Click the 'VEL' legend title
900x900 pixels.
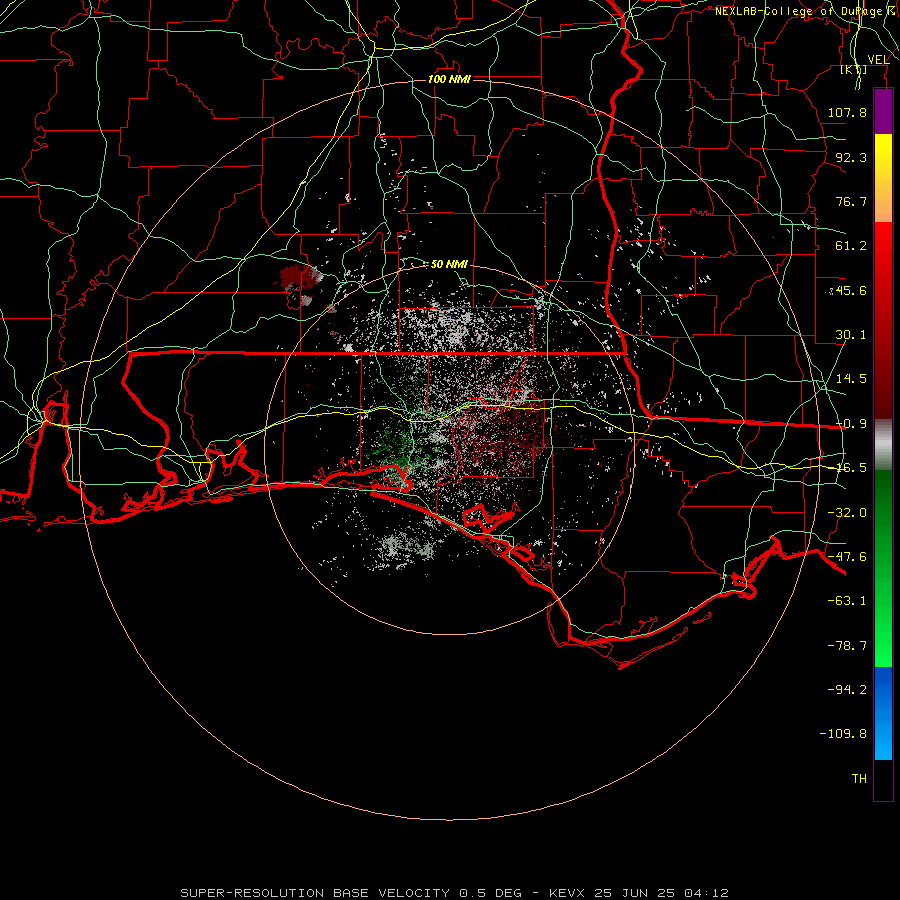(x=878, y=59)
